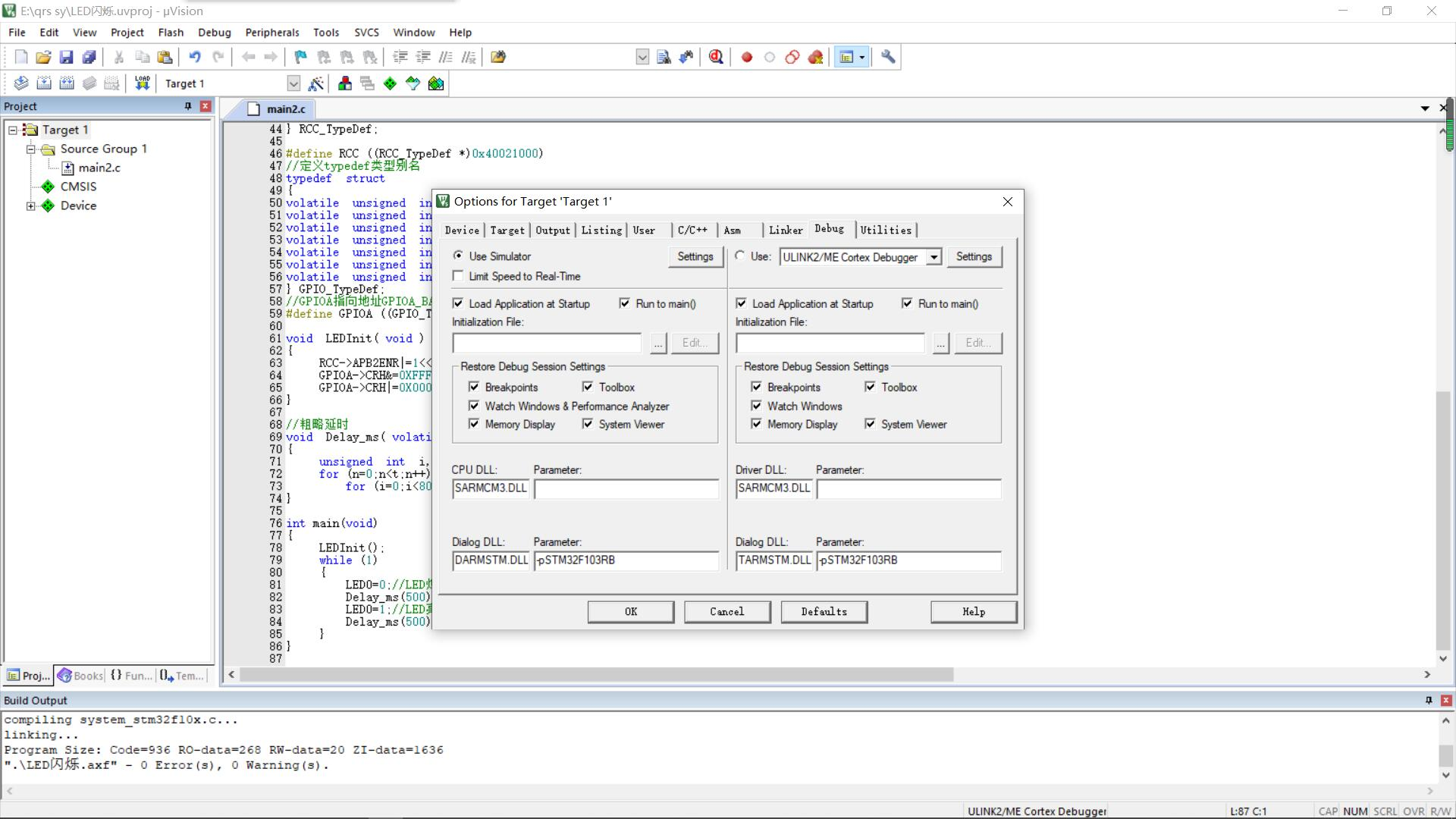Insert a bookmark with the flag icon

tap(301, 57)
